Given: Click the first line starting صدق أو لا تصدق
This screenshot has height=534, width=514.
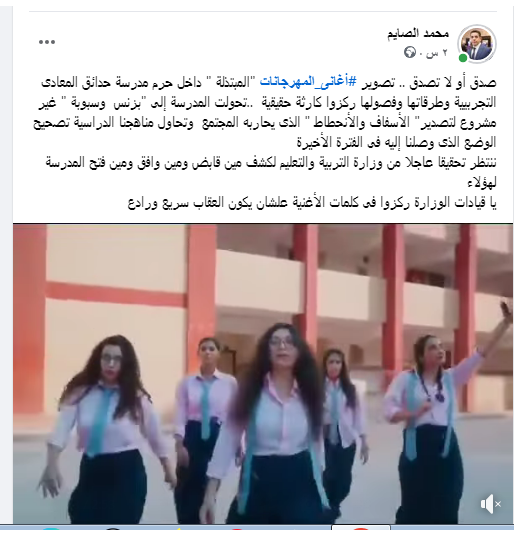Looking at the screenshot, I should [x=268, y=82].
